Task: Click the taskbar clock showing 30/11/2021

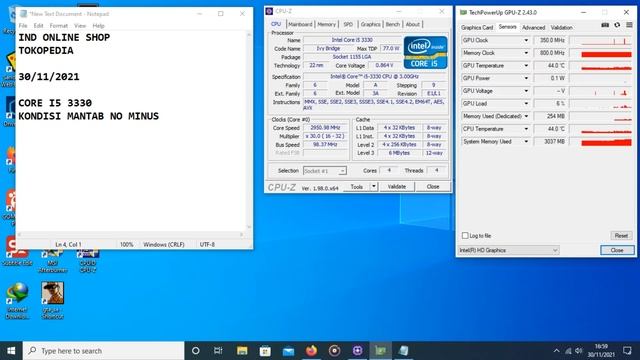Action: click(x=601, y=351)
